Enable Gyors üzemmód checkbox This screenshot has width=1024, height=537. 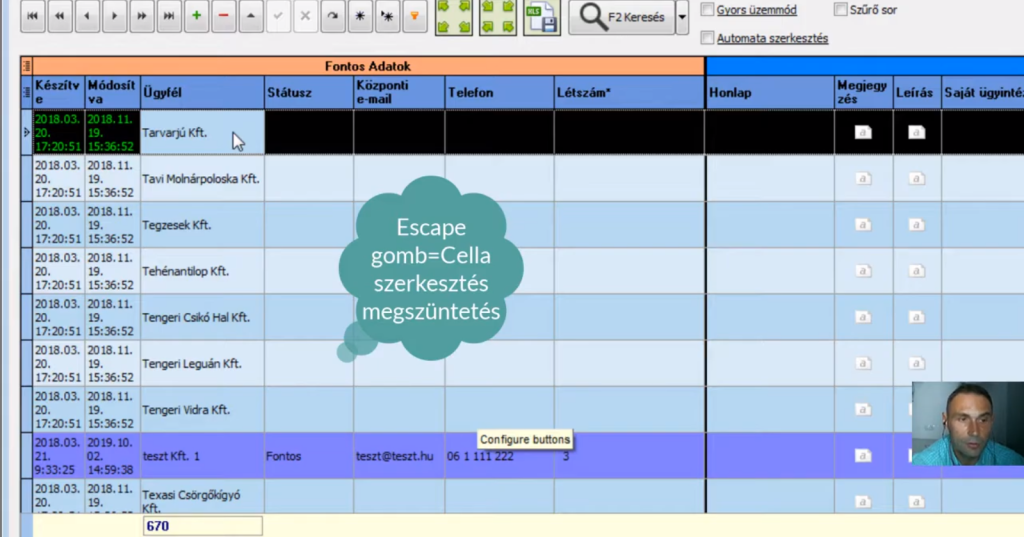pos(708,10)
